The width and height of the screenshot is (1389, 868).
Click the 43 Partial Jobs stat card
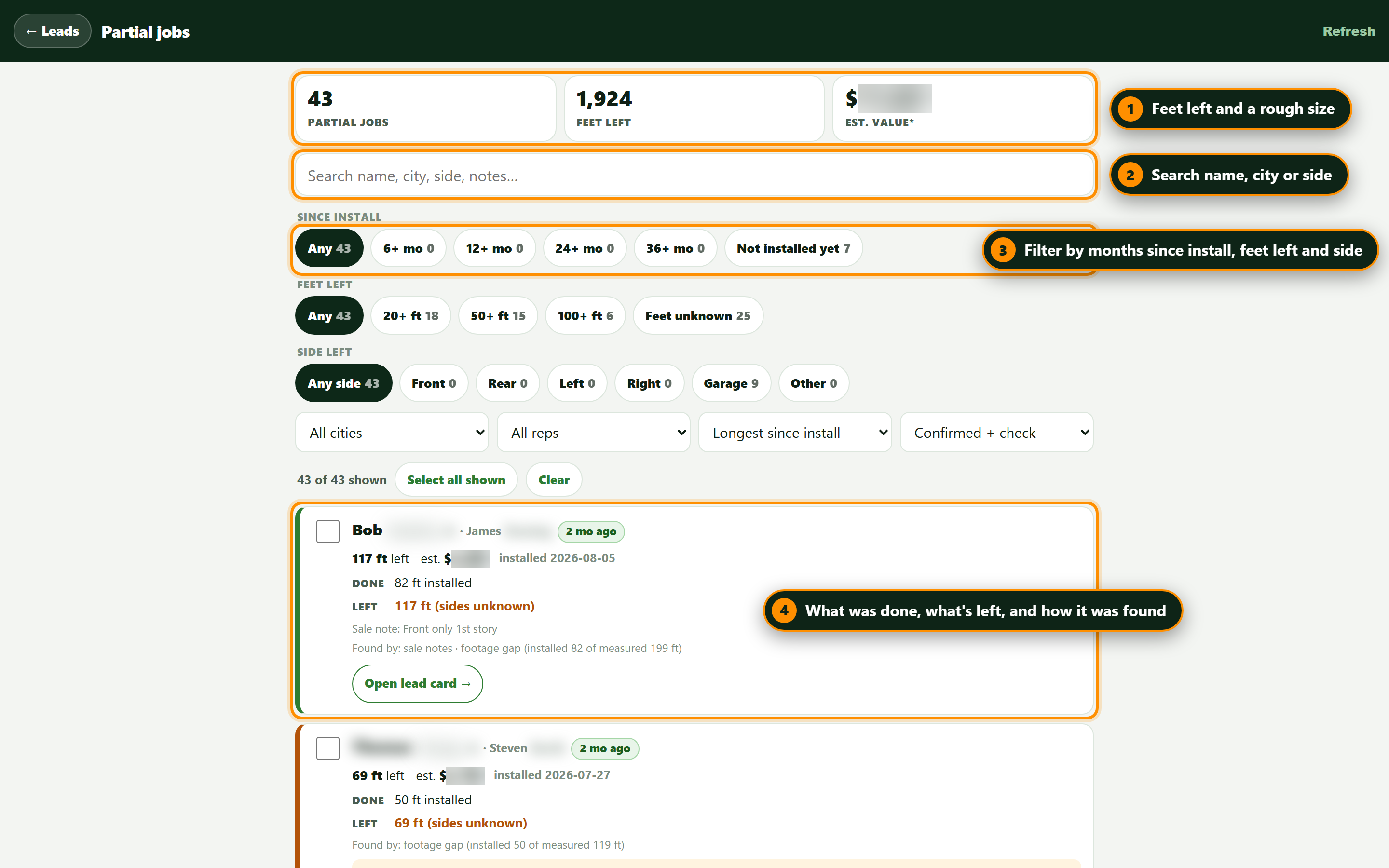pyautogui.click(x=425, y=108)
